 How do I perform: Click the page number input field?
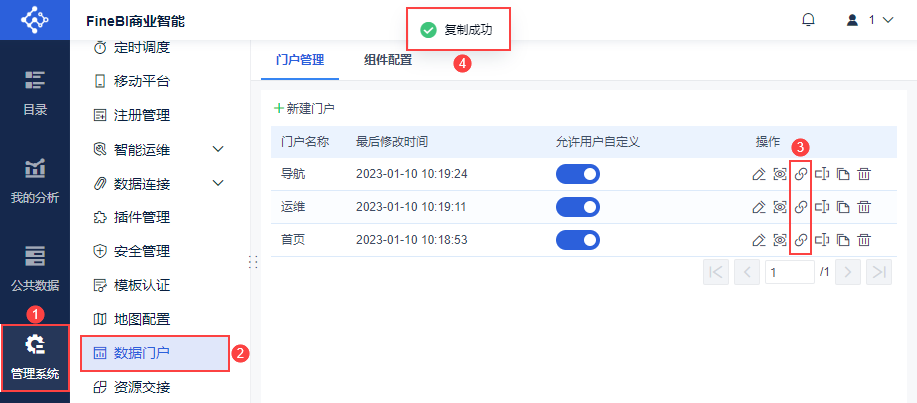pos(790,272)
